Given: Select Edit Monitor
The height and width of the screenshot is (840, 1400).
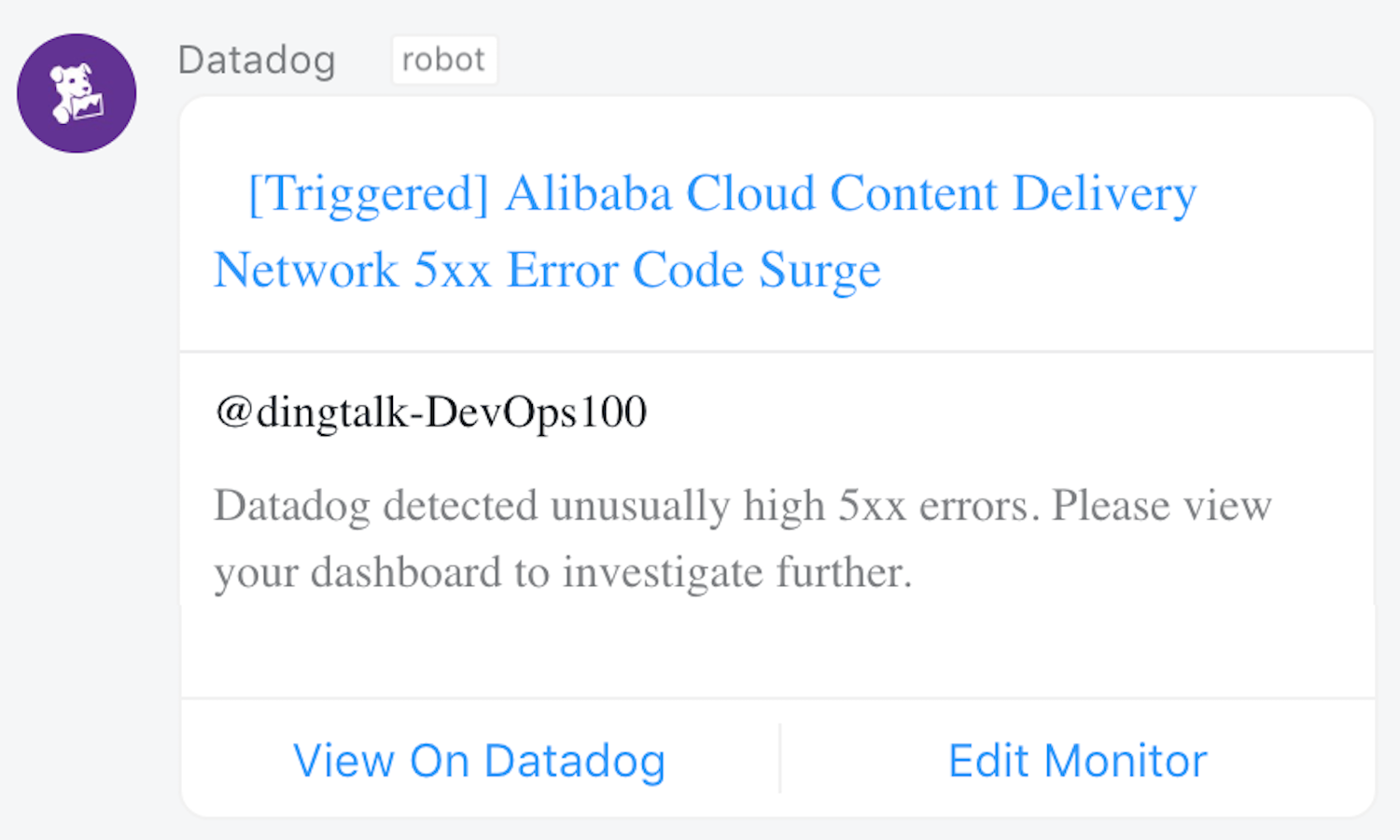Looking at the screenshot, I should click(1077, 760).
